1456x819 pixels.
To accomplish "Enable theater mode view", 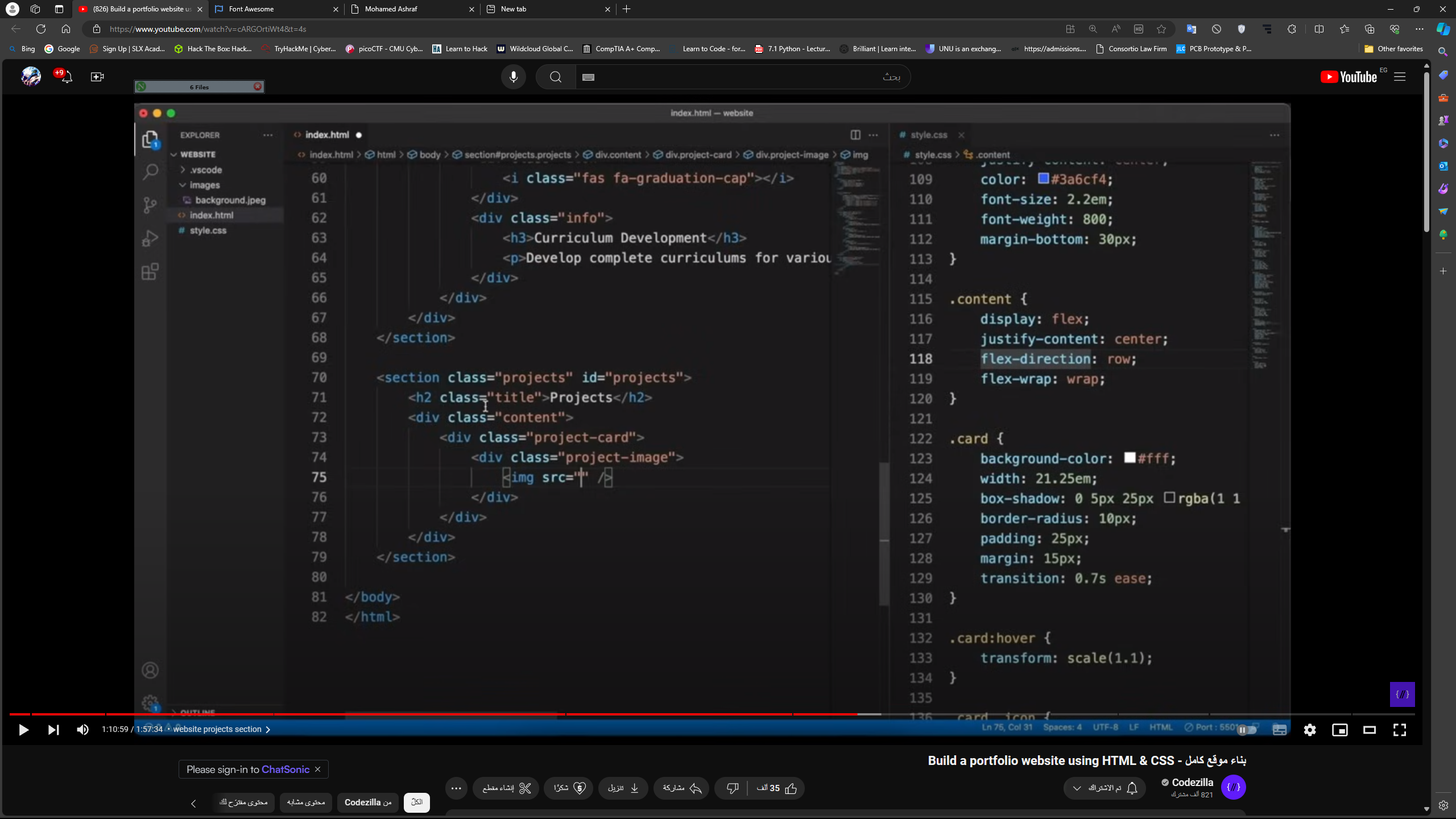I will pos(1370,730).
